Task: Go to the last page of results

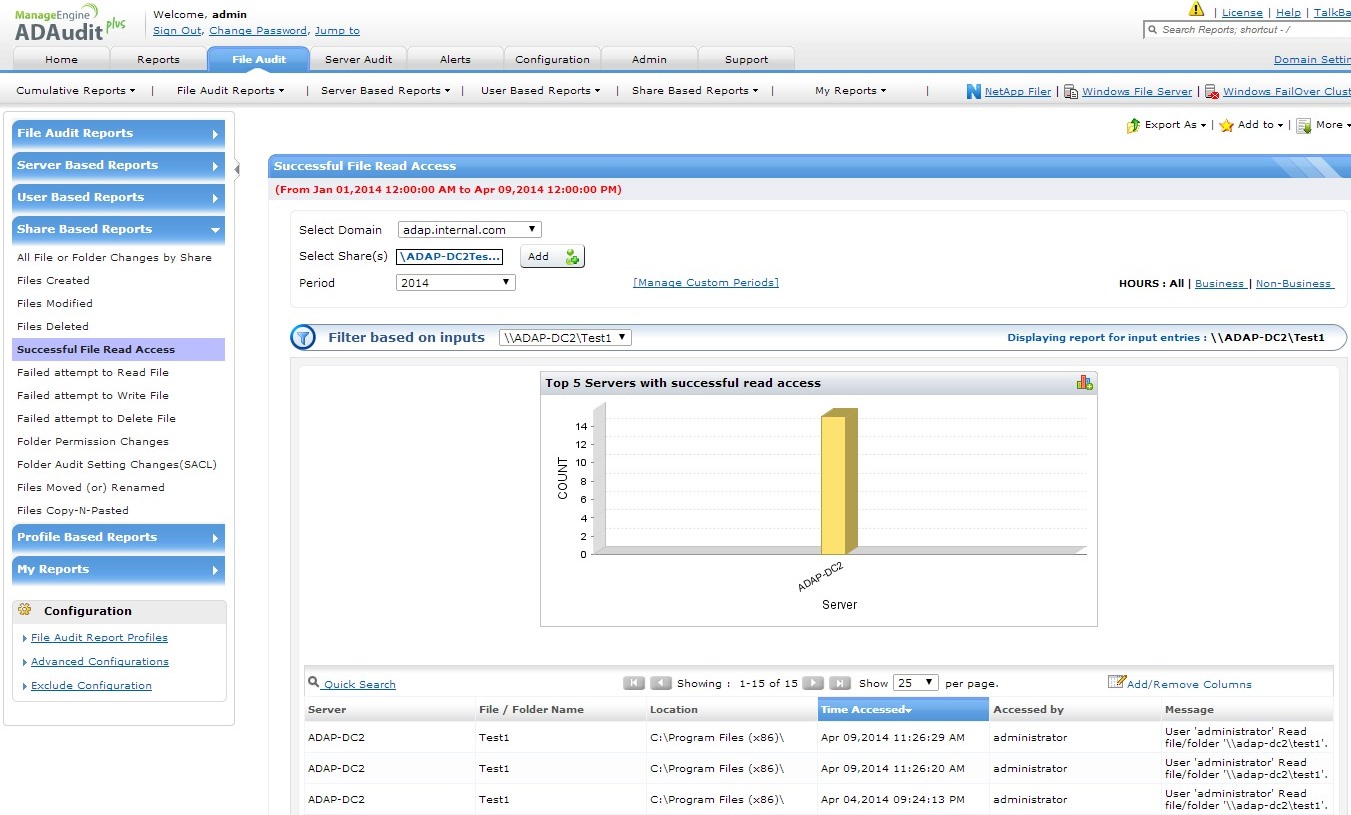Action: point(840,683)
